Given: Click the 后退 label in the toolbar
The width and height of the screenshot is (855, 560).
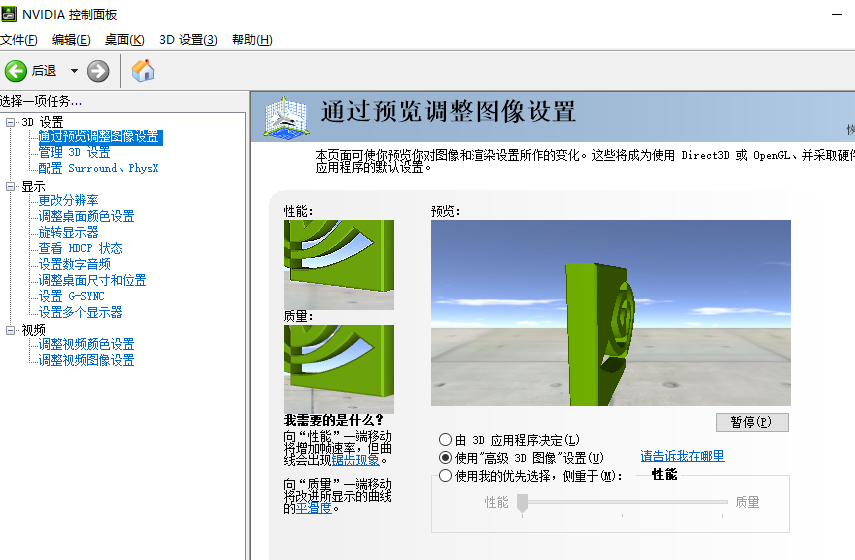Looking at the screenshot, I should pyautogui.click(x=44, y=71).
